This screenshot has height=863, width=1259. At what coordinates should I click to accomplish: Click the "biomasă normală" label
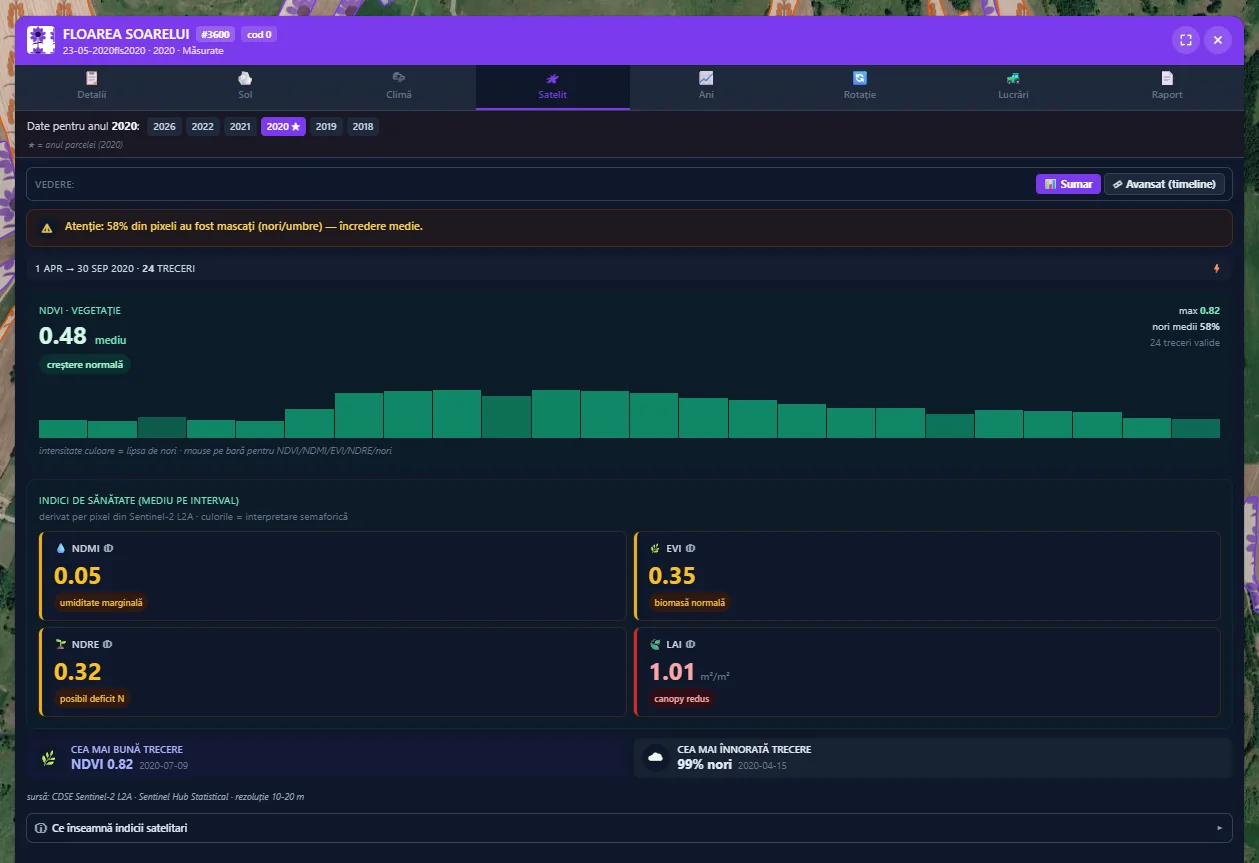coord(690,603)
